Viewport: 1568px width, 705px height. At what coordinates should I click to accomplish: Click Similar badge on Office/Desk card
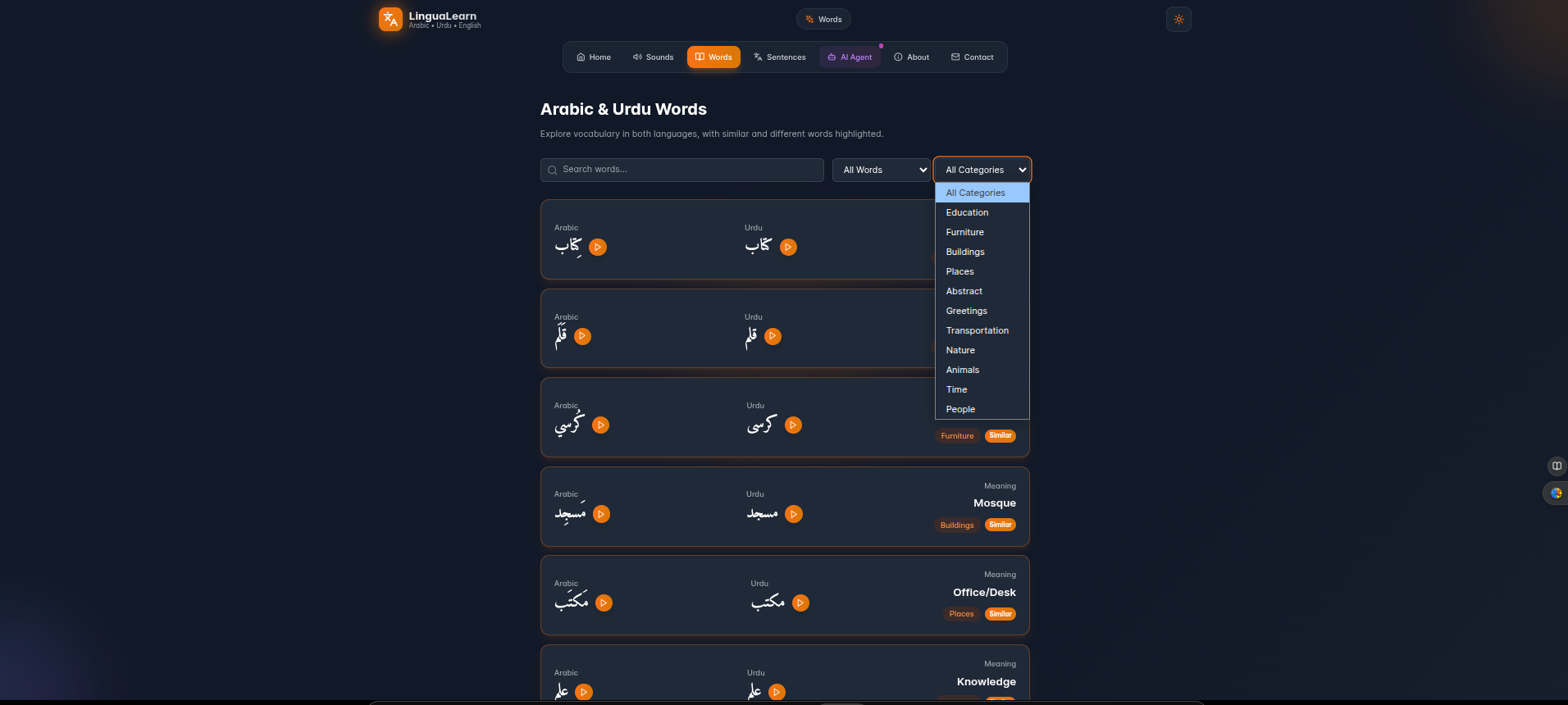[1001, 614]
